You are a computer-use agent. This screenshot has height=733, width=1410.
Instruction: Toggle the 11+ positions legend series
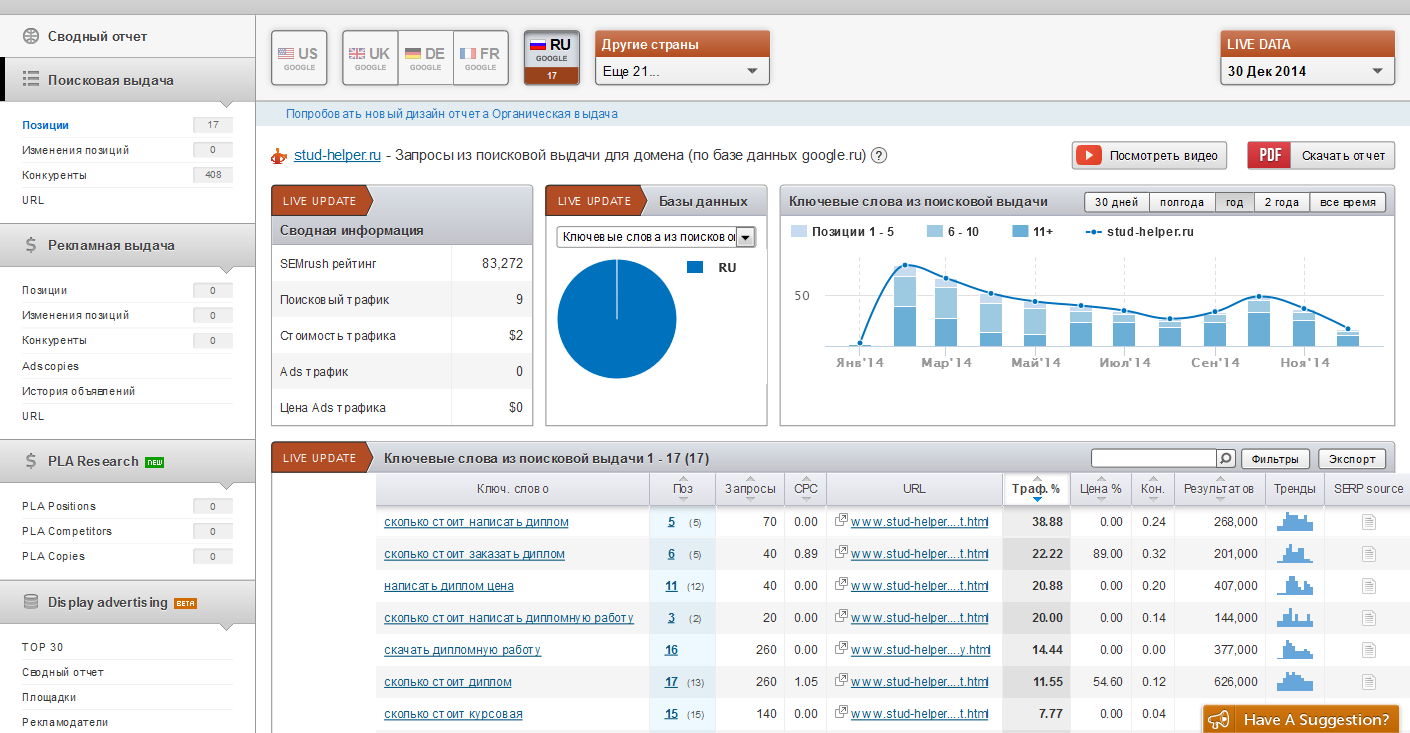point(1032,231)
